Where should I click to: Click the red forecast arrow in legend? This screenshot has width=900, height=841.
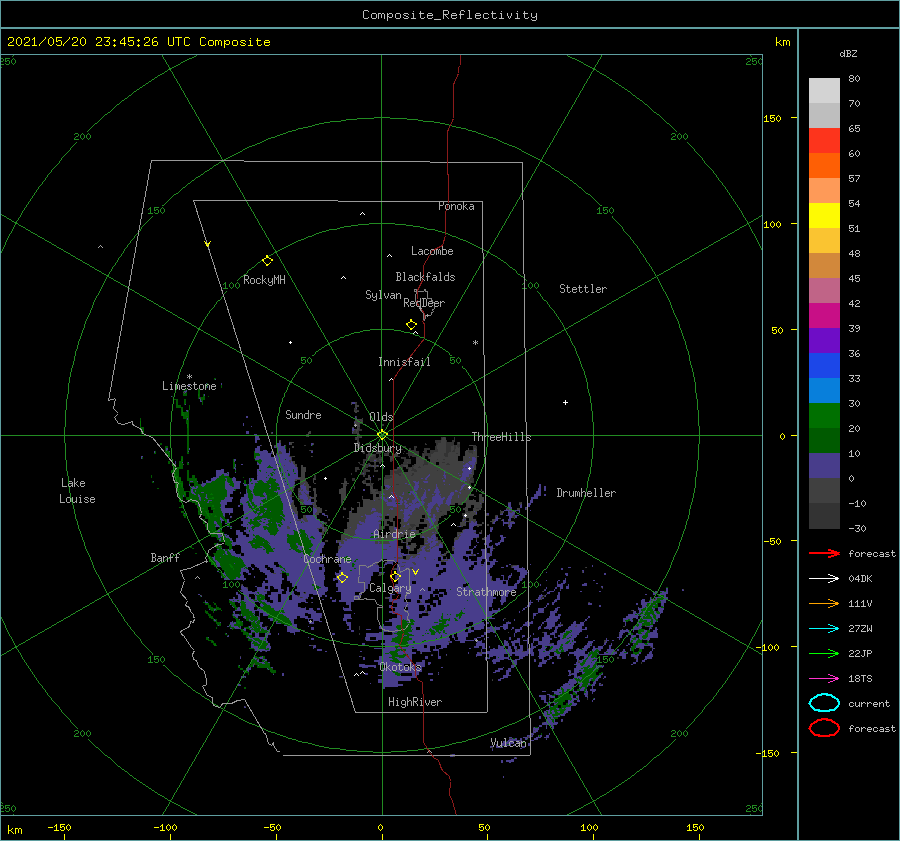824,553
